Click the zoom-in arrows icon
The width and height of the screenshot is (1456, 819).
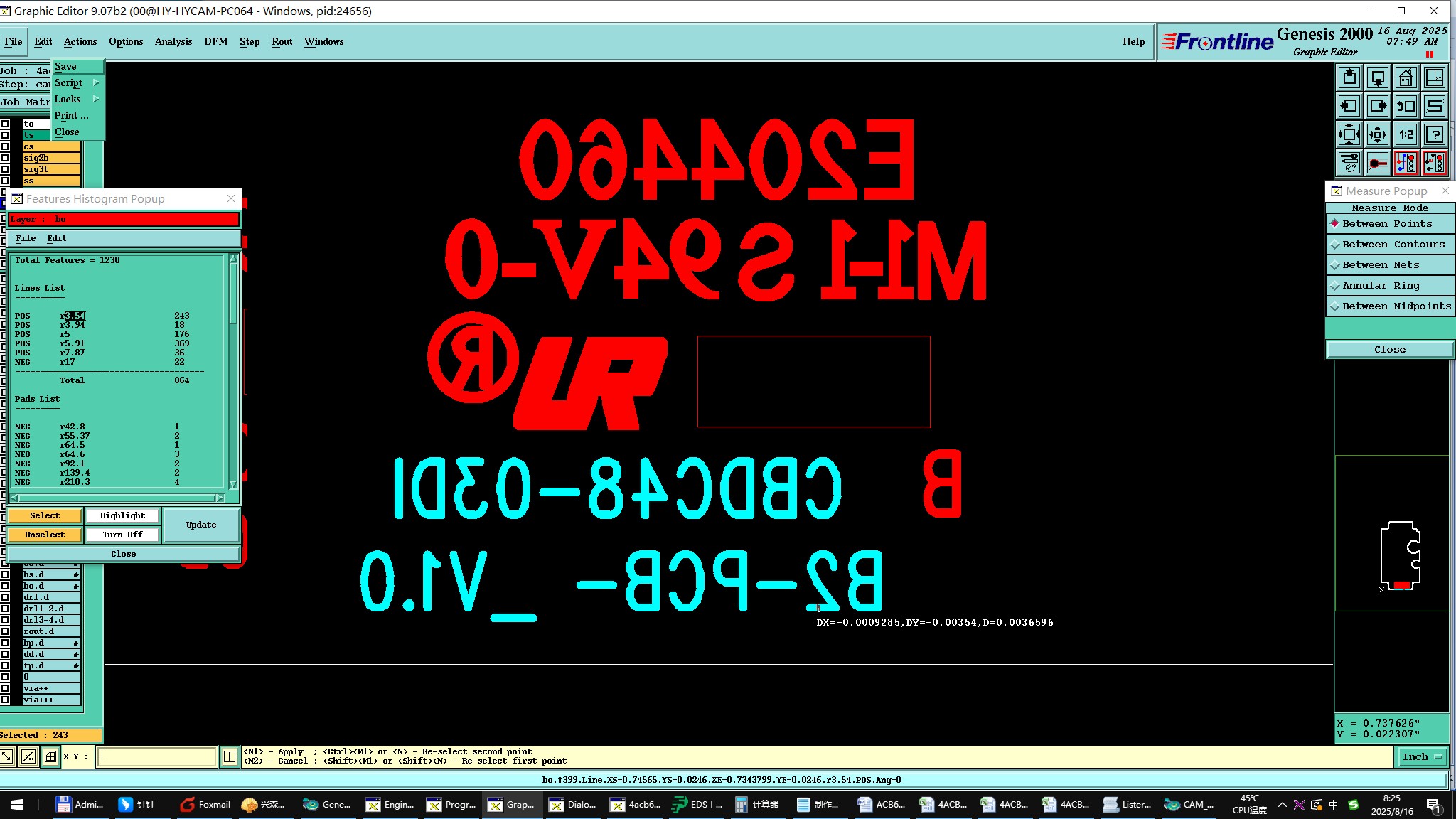pyautogui.click(x=1349, y=134)
